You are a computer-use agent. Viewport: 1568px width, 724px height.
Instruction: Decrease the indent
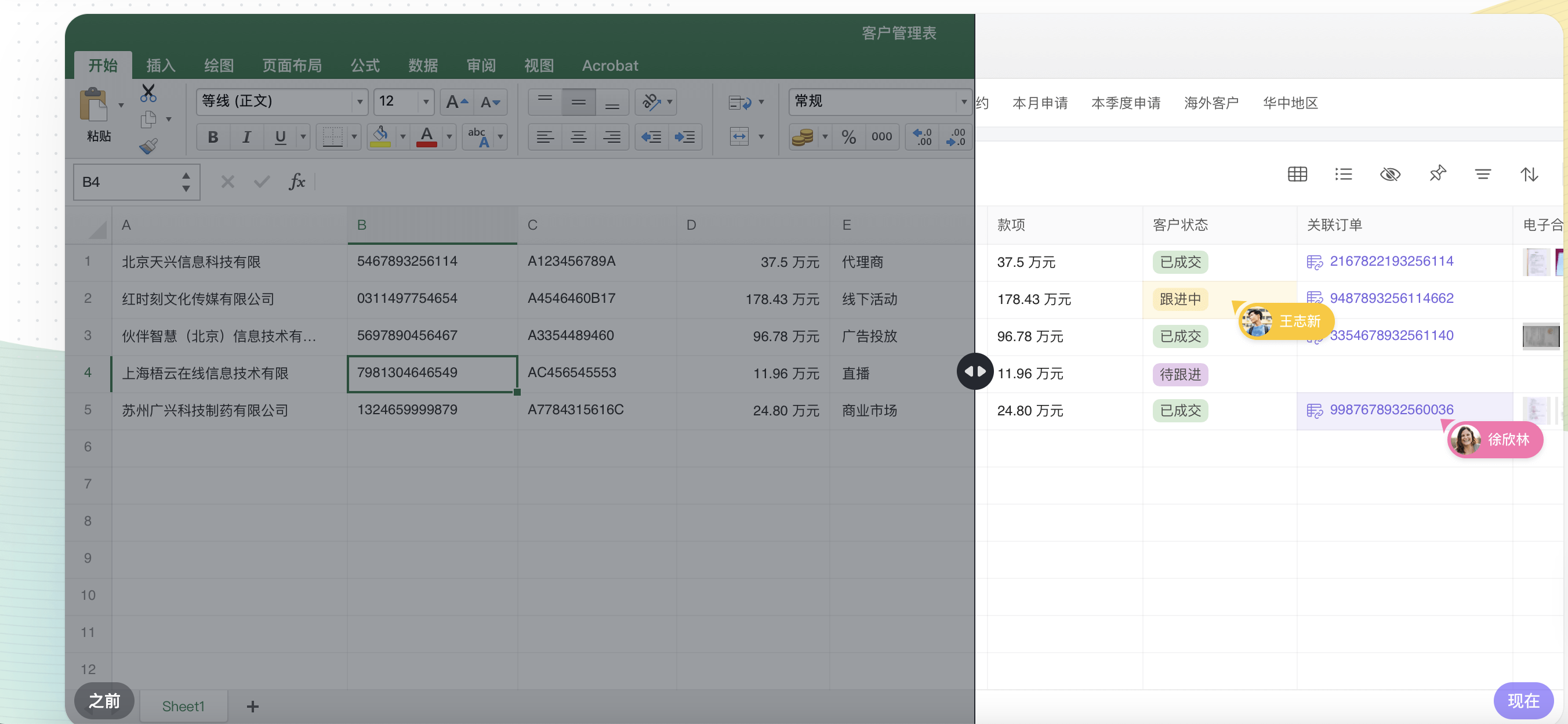point(651,137)
